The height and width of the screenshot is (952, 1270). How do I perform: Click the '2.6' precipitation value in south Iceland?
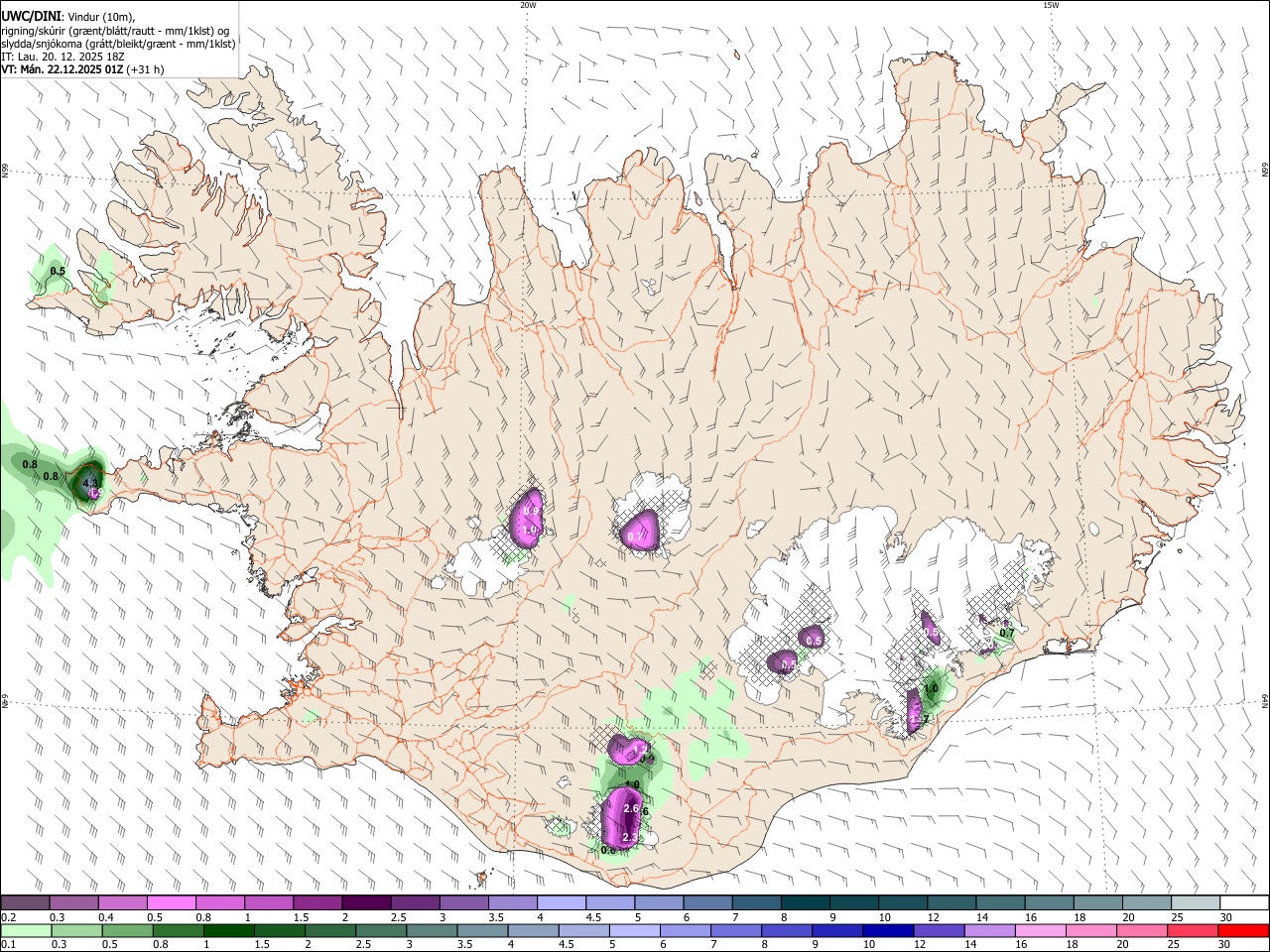click(x=631, y=809)
